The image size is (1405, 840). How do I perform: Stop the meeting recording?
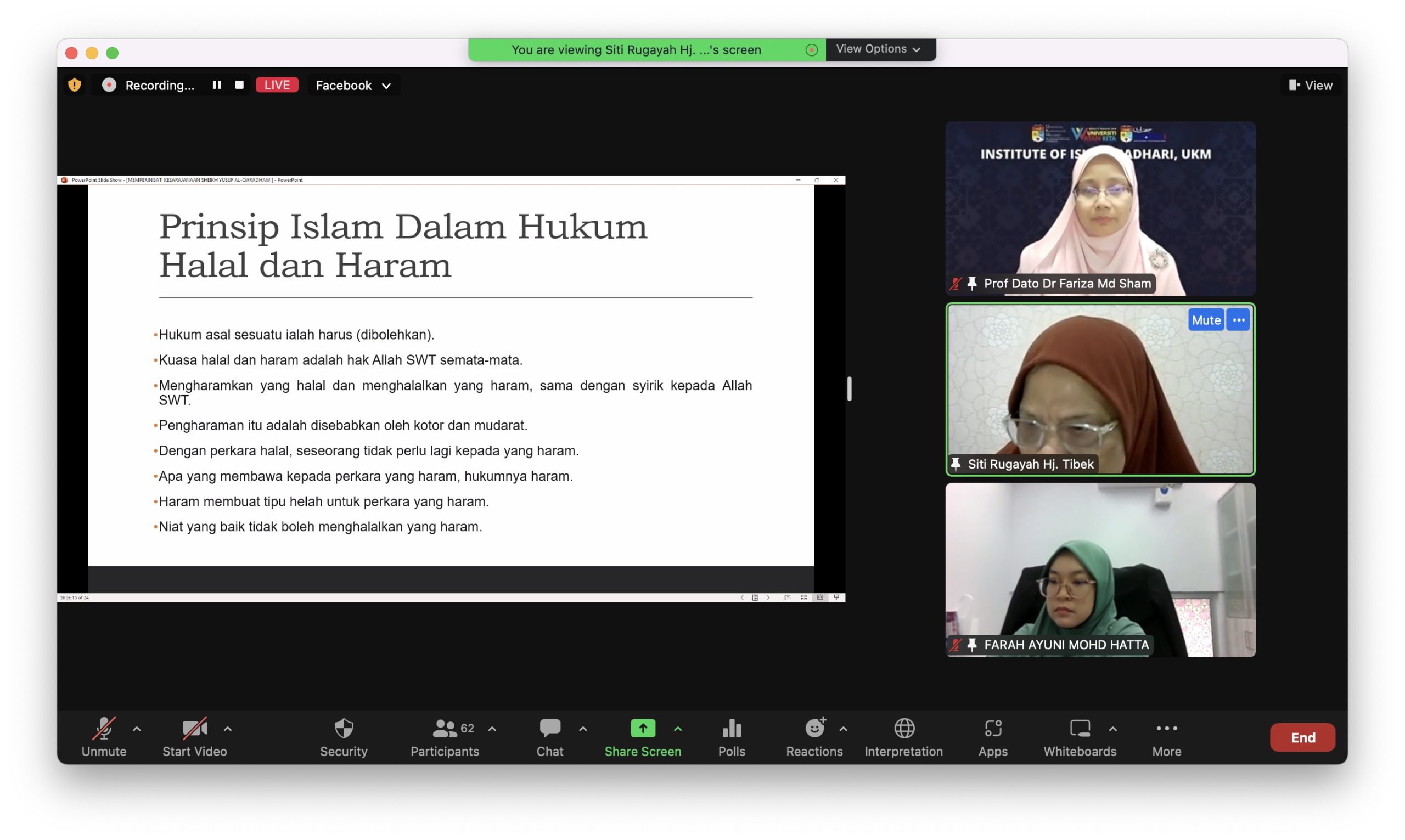(239, 85)
